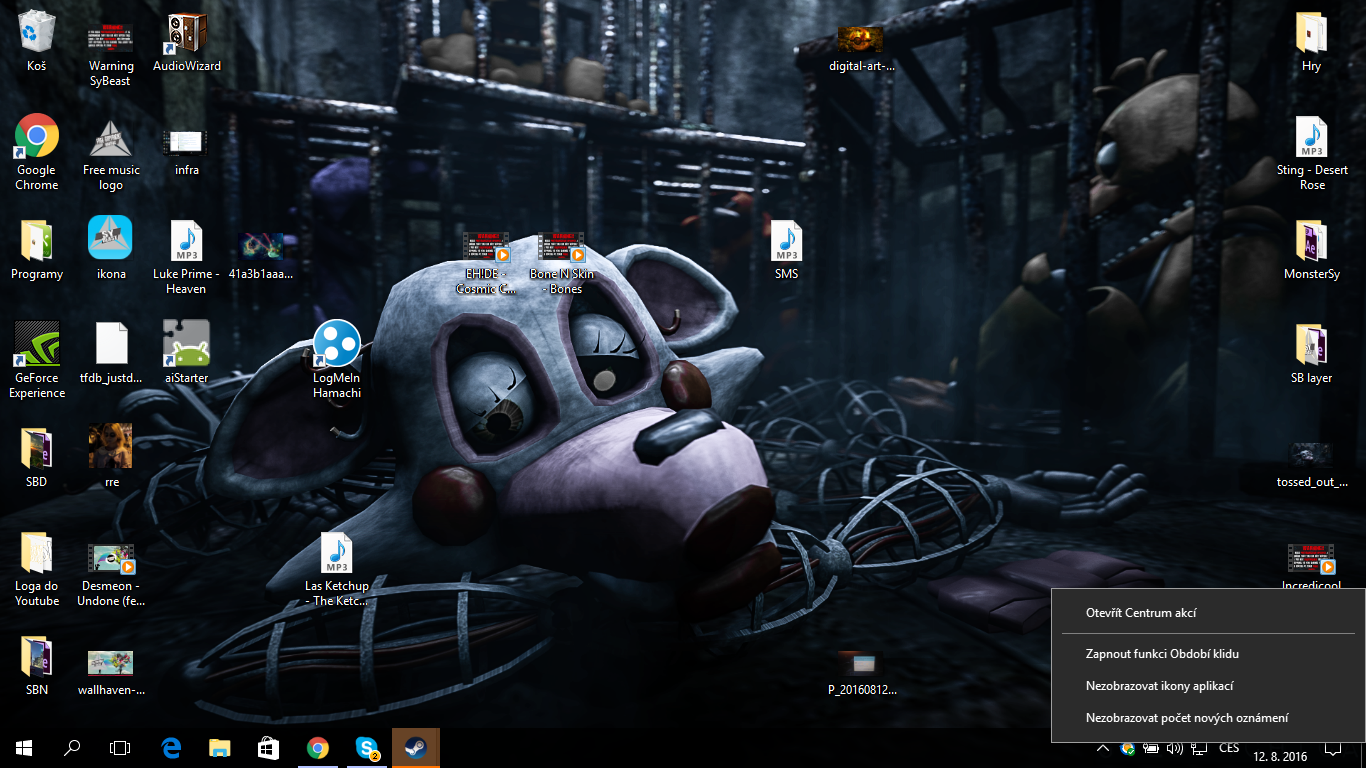
Task: Toggle 'Nezobrazovat ikony aplikací' option
Action: (1159, 686)
